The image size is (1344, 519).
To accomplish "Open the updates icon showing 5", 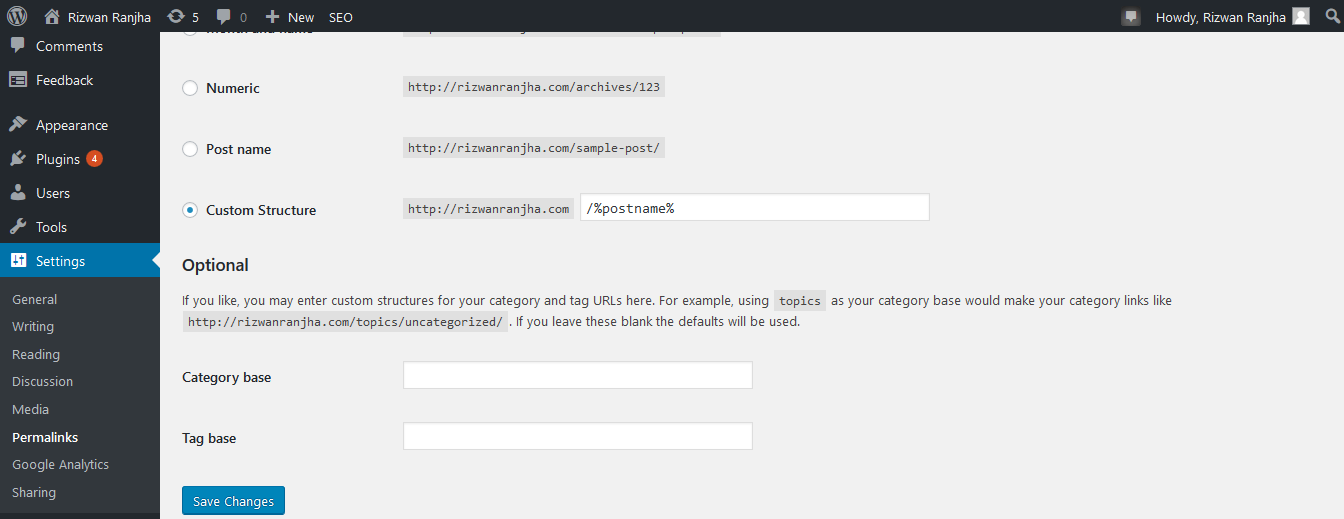I will point(176,16).
